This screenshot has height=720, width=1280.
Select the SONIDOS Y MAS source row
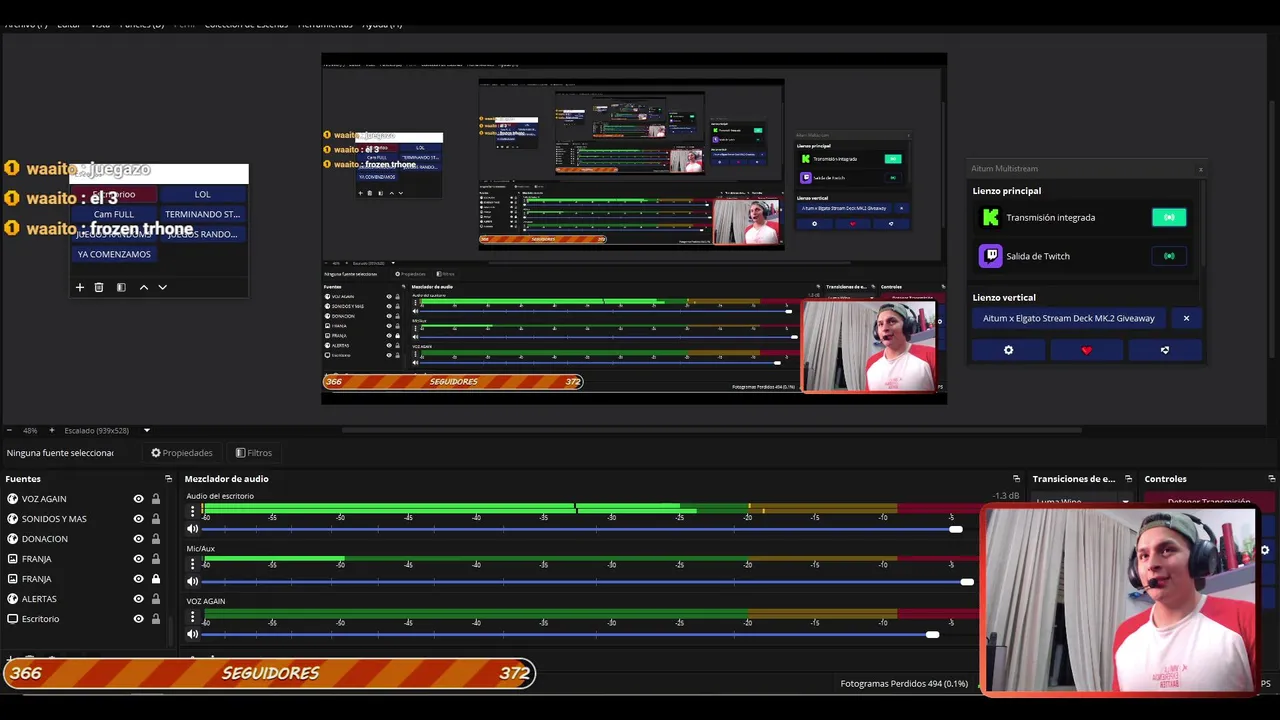pos(87,519)
